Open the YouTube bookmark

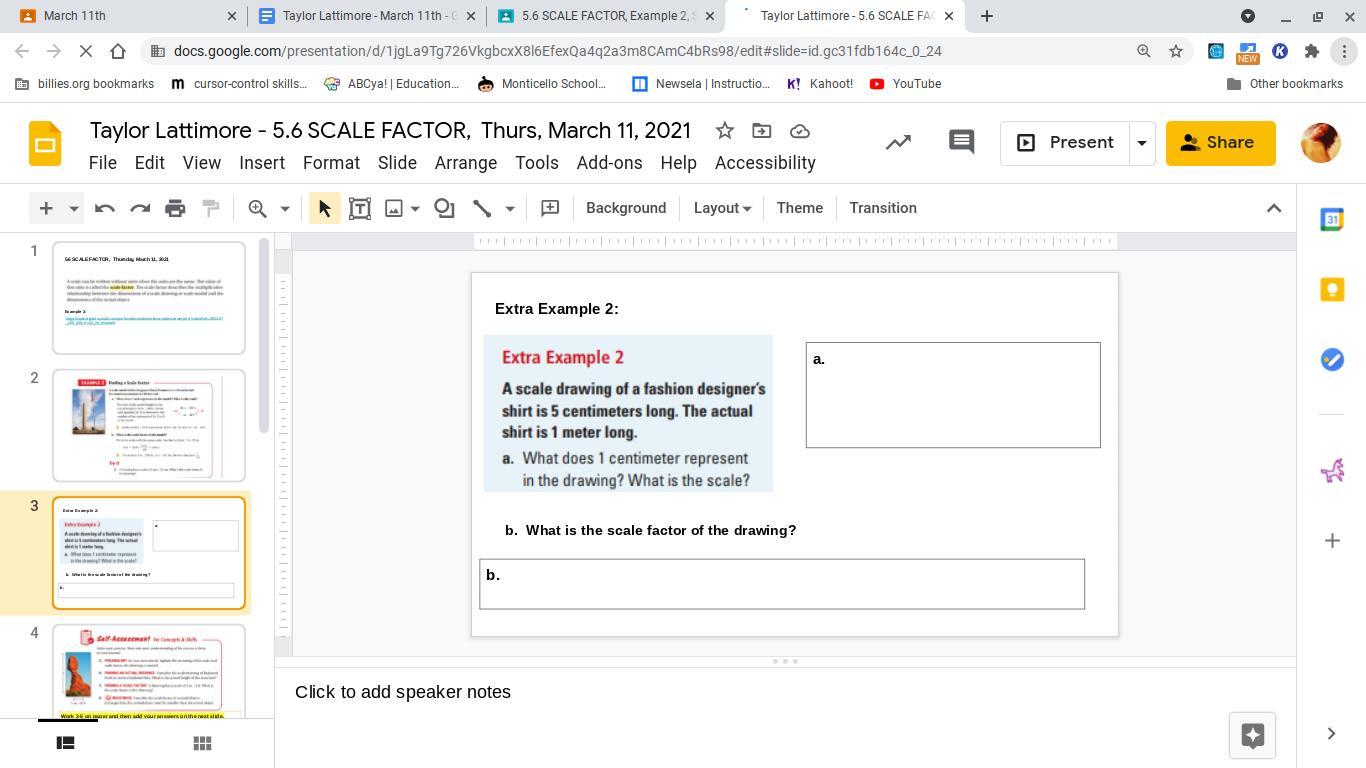905,84
